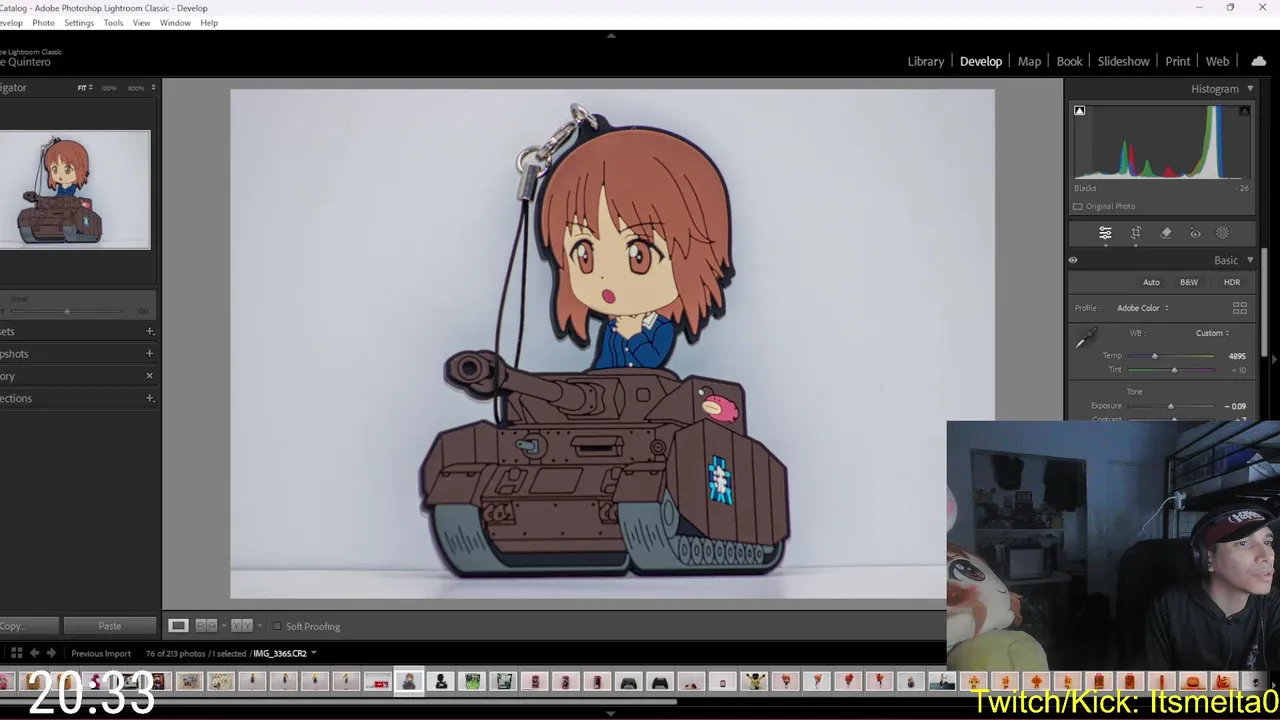Toggle Basic panel visibility eye
Viewport: 1280px width, 720px height.
[x=1073, y=260]
